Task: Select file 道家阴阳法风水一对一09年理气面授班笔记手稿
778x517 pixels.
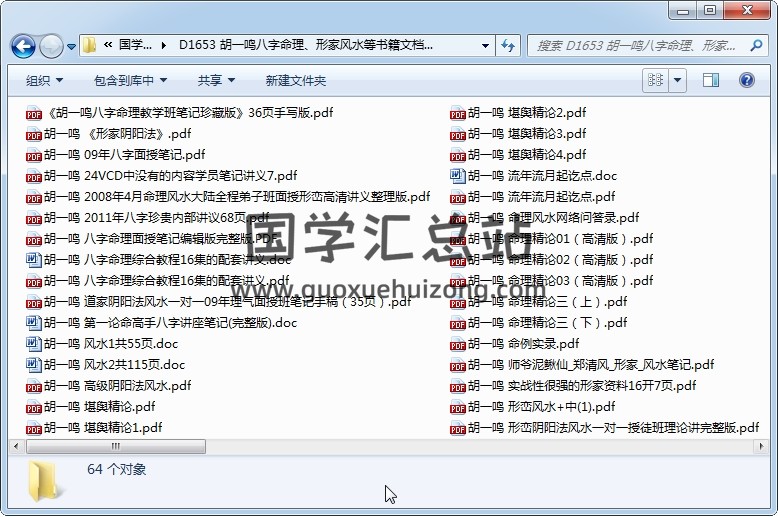Action: tap(219, 302)
